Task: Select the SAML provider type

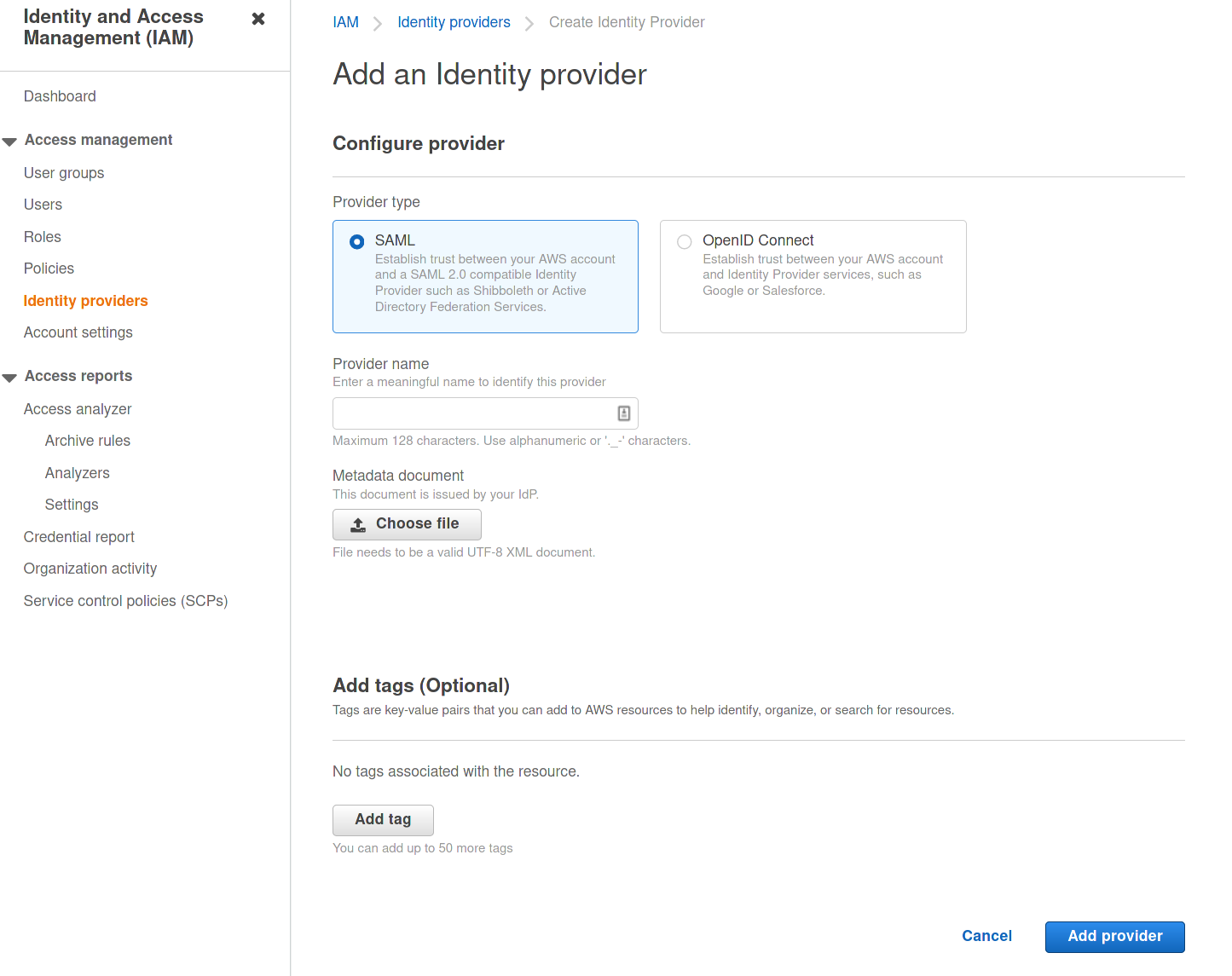Action: [357, 242]
